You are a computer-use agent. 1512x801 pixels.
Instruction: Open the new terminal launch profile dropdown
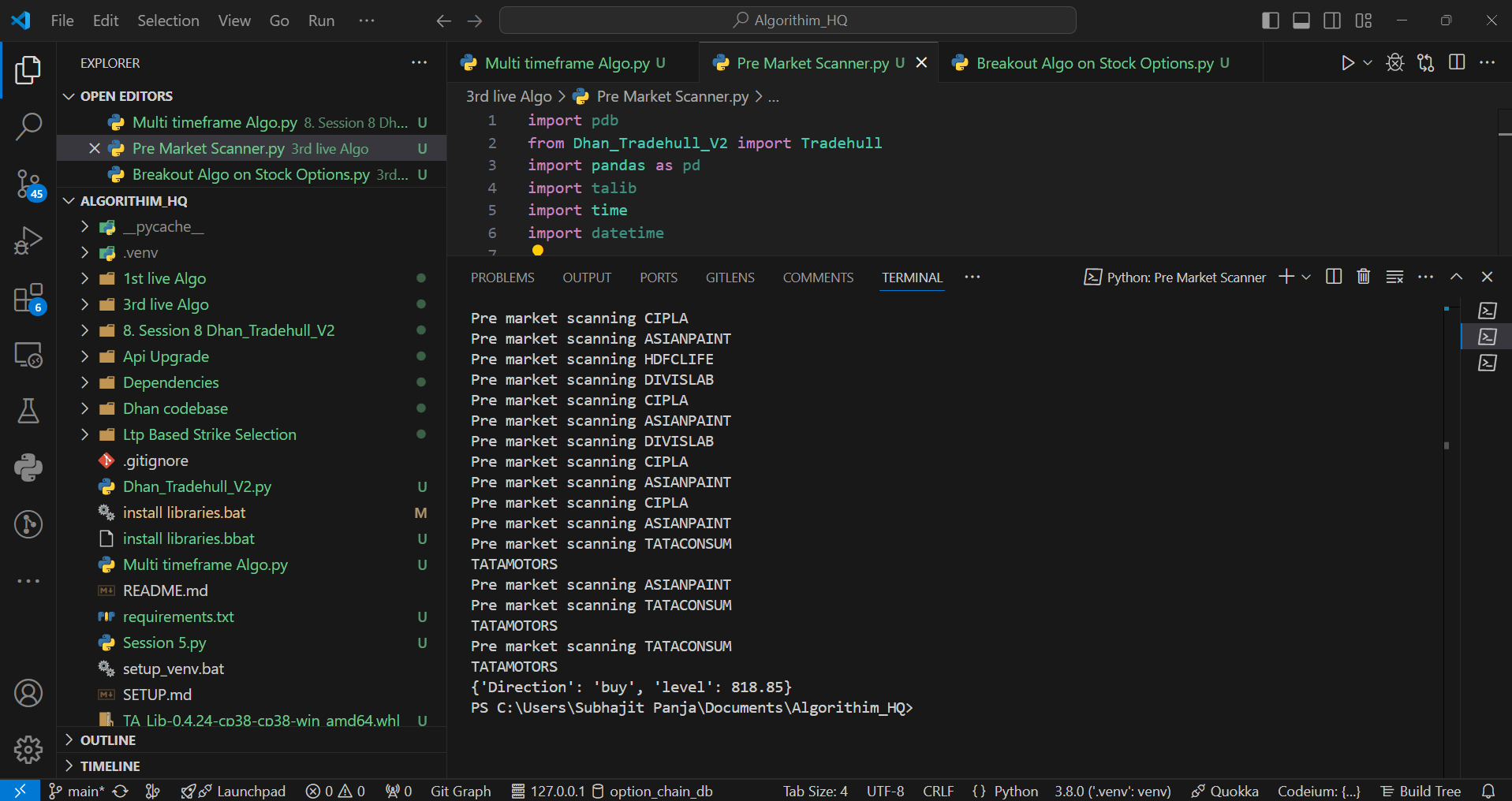(1306, 277)
